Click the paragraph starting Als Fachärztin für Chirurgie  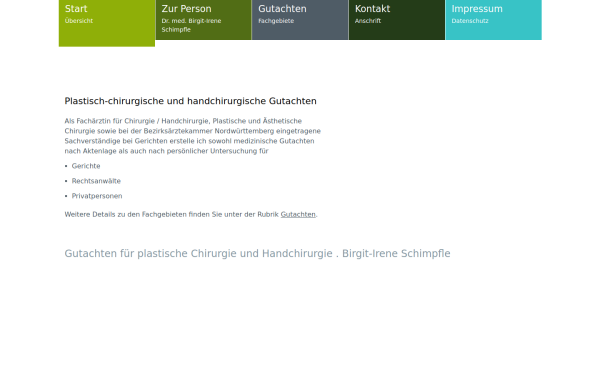click(x=192, y=136)
